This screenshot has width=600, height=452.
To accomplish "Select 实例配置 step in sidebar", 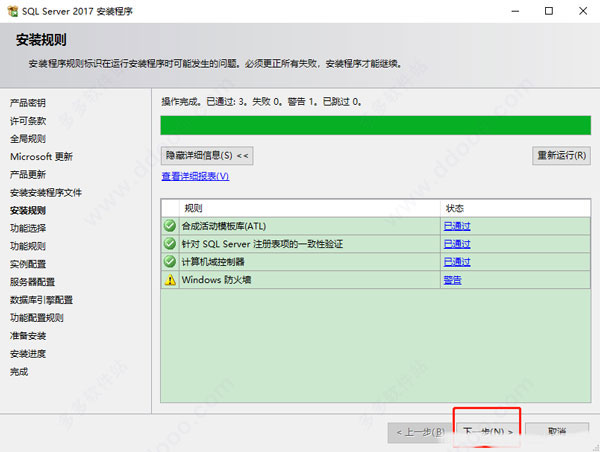I will click(x=28, y=264).
